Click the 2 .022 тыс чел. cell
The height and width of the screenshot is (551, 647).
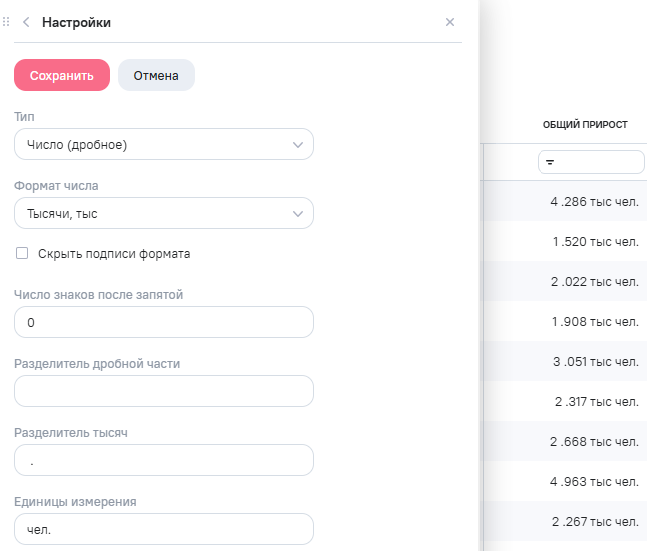tap(594, 282)
